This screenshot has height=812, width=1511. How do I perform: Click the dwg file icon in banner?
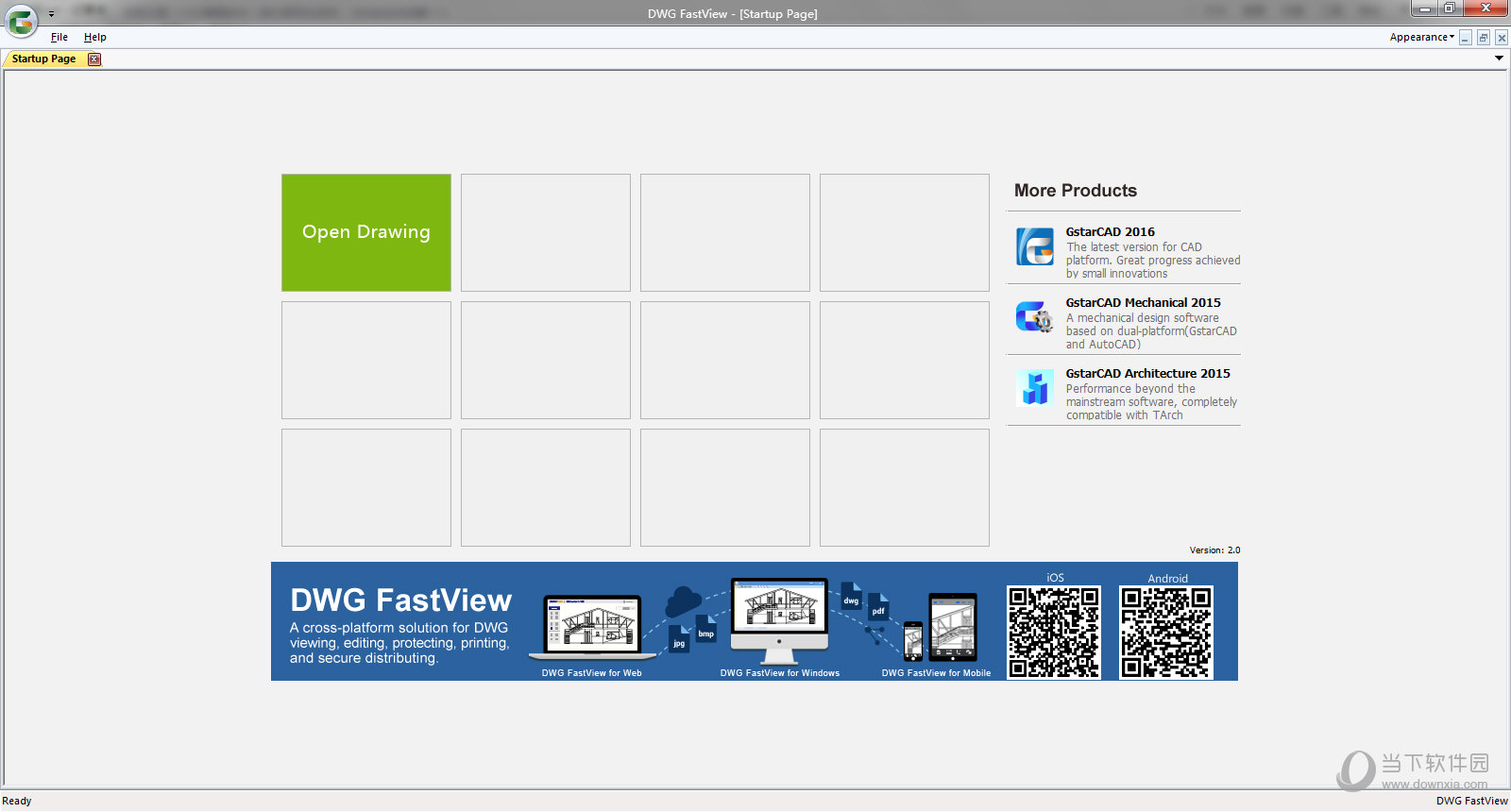pos(851,597)
